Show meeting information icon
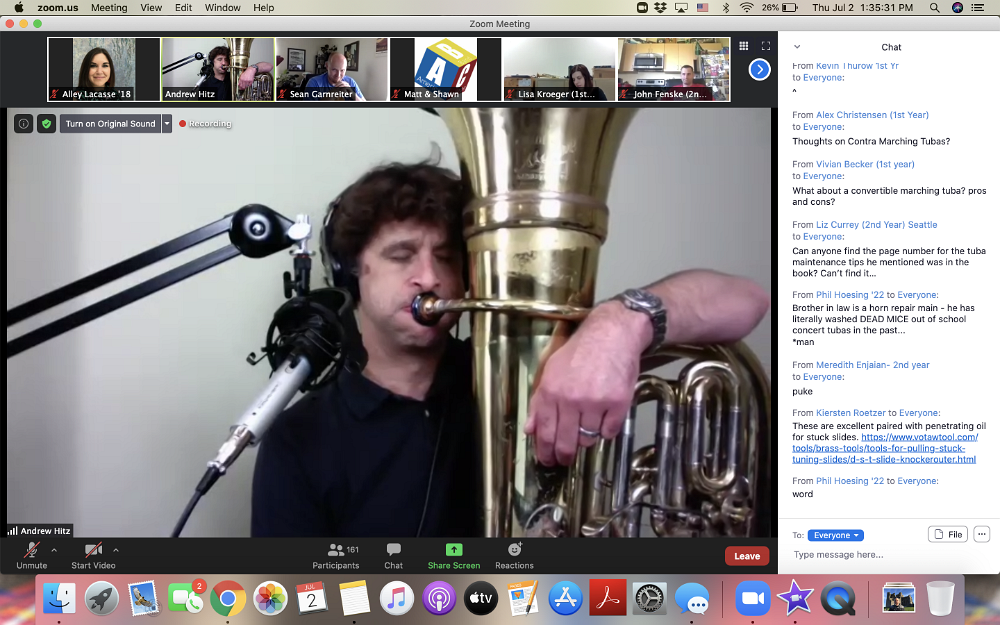The height and width of the screenshot is (625, 1000). [24, 124]
